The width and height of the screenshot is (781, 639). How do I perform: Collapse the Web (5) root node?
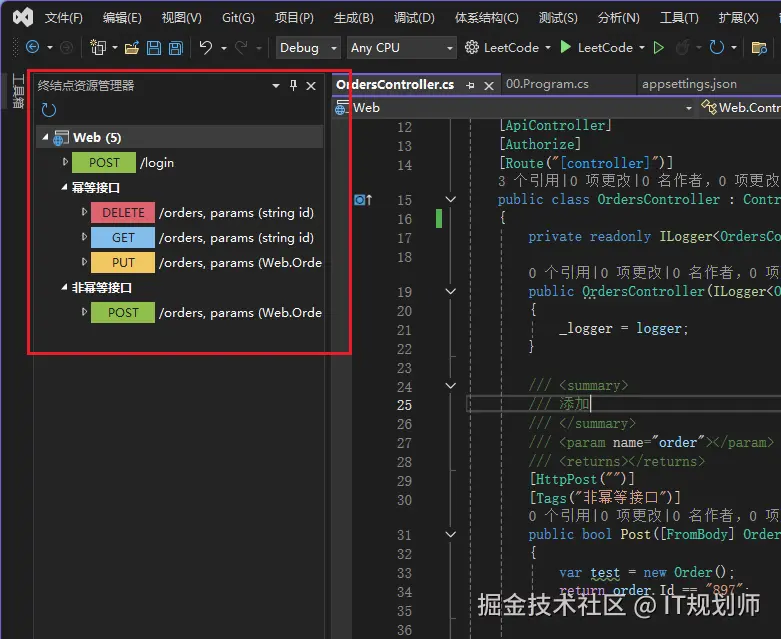(x=45, y=137)
